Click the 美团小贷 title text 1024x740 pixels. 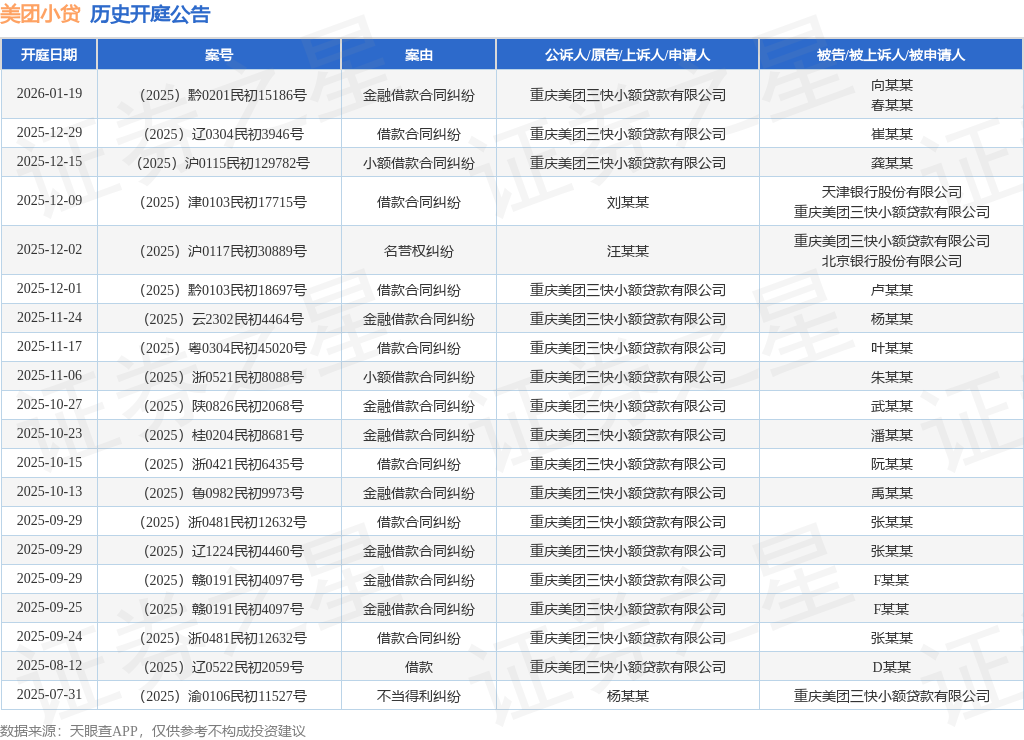(x=40, y=14)
